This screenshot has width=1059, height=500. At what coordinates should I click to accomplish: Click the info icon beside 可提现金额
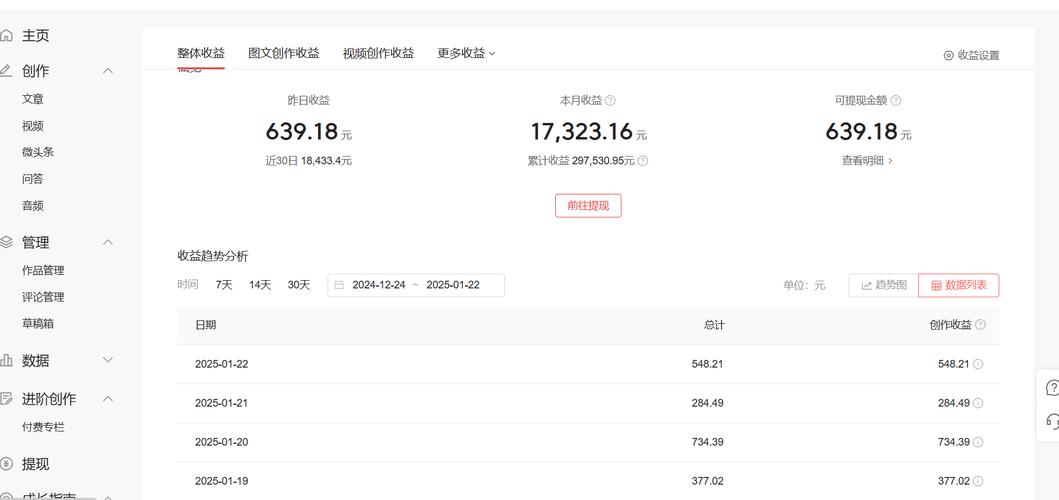click(x=896, y=100)
